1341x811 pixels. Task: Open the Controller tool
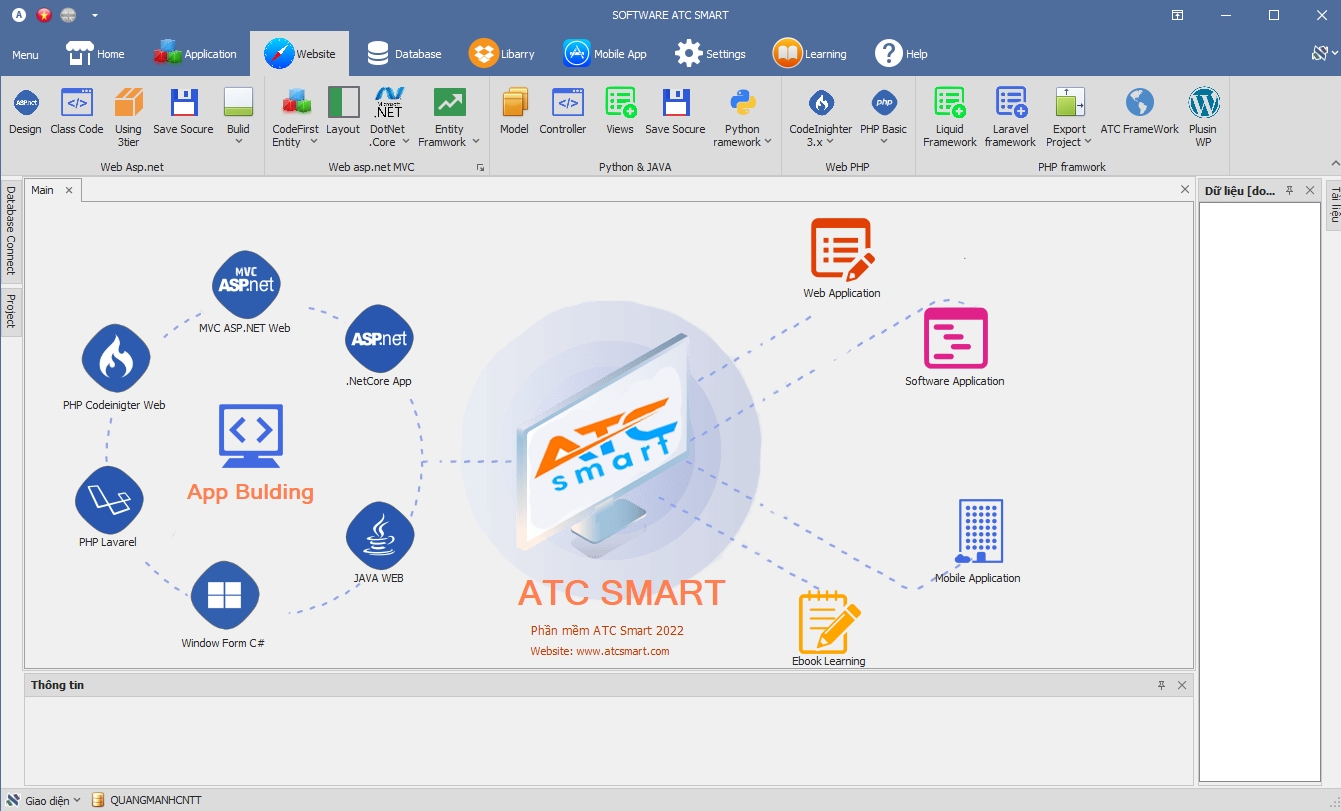click(x=563, y=112)
